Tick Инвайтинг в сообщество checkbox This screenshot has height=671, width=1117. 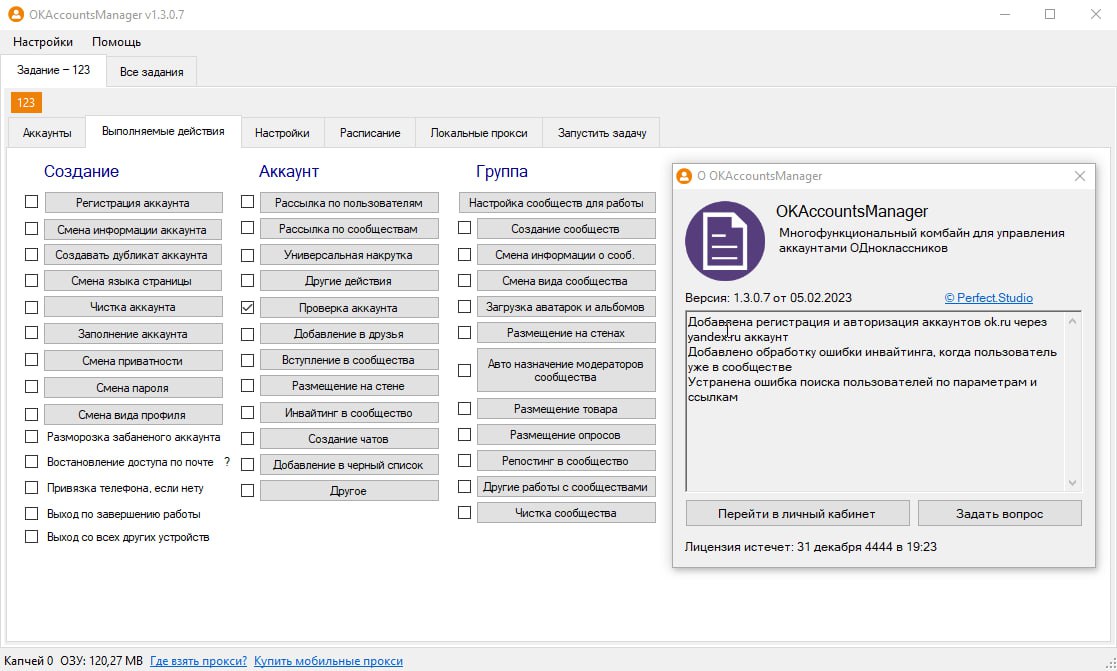[x=247, y=412]
